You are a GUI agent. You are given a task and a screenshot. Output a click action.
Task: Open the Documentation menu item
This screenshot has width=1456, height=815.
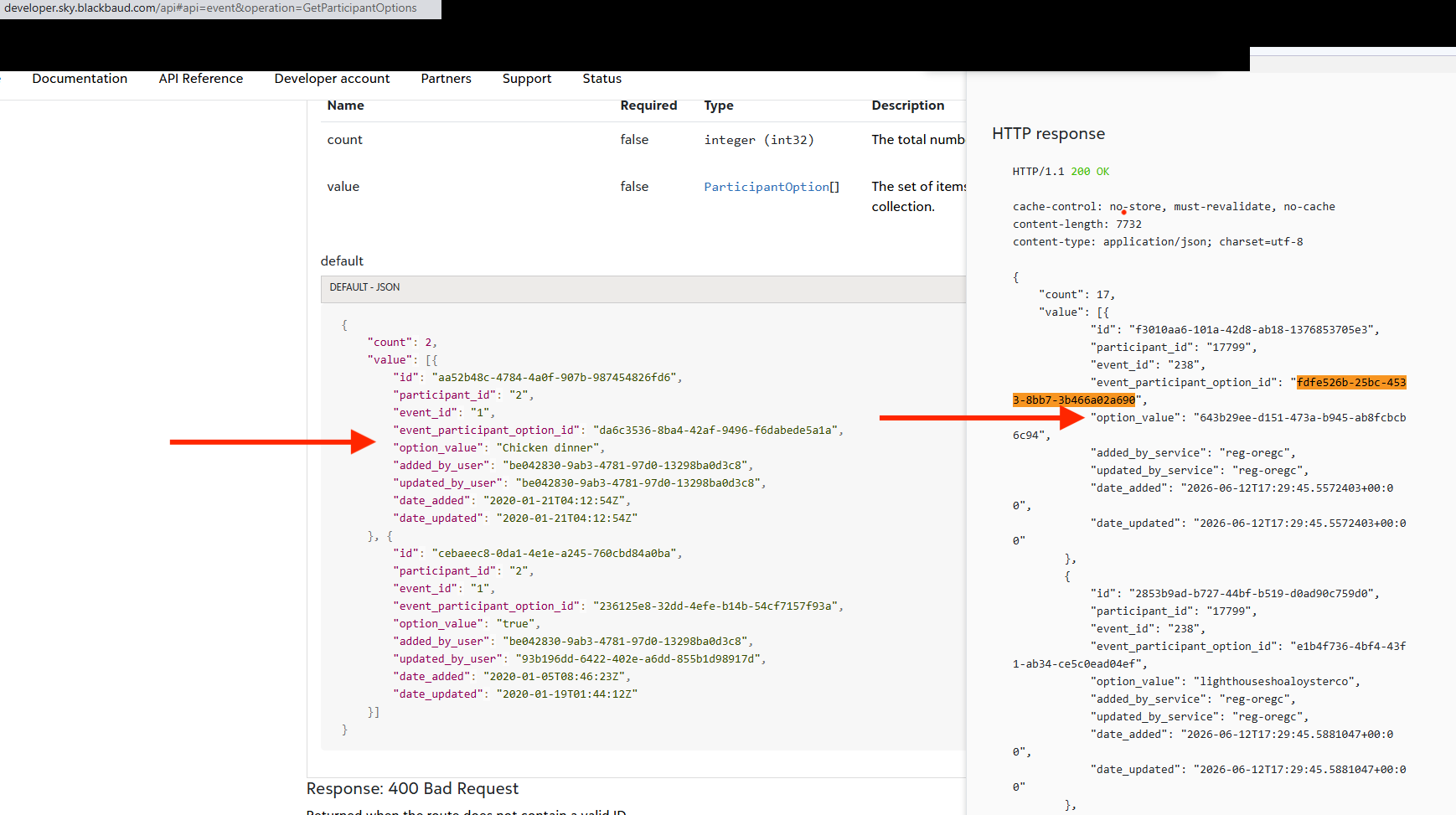[x=80, y=79]
